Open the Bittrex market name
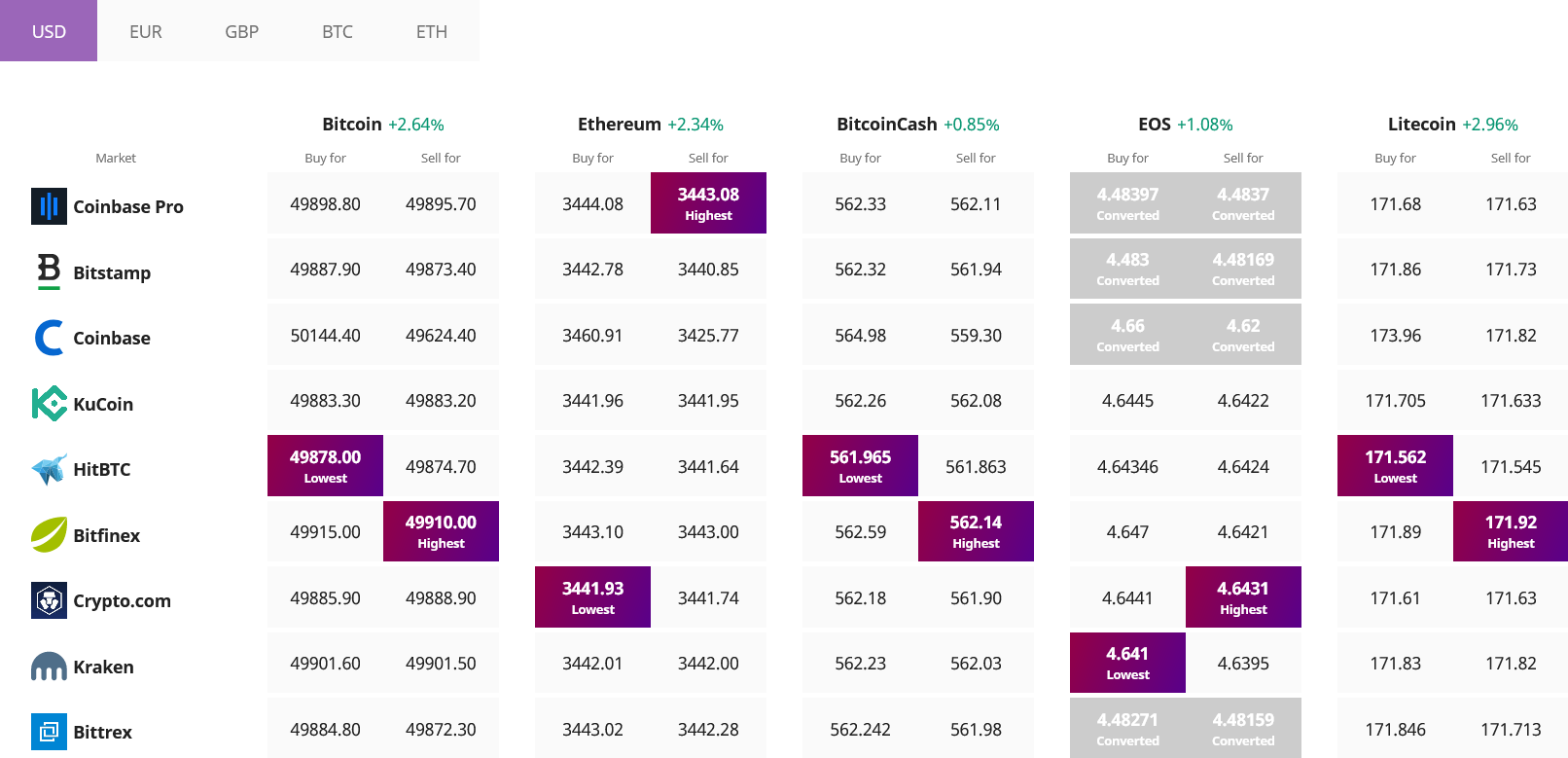This screenshot has height=758, width=1568. coord(103,732)
